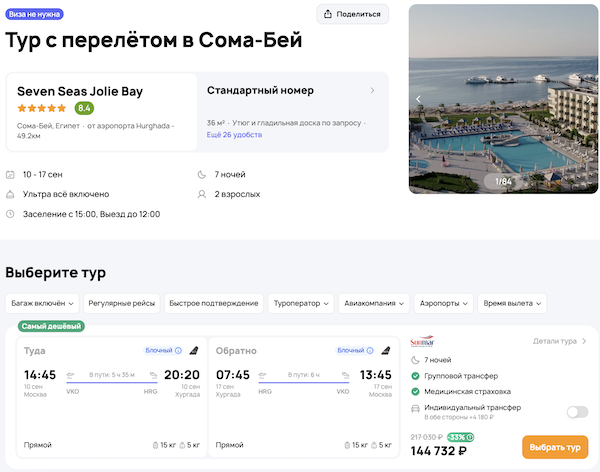Click info icon beside outbound Блочный badge
This screenshot has width=600, height=472.
coord(178,351)
